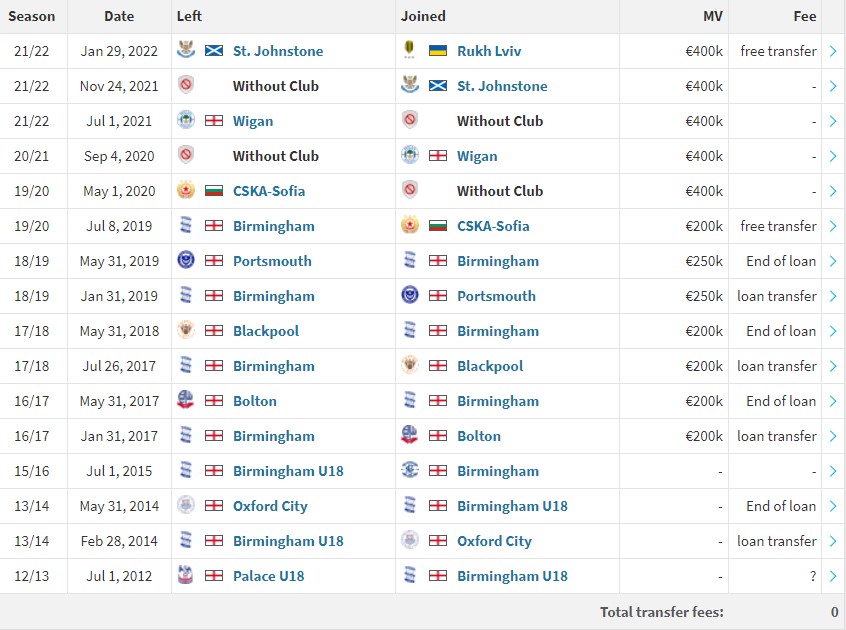Click the Portsmouth crest in the Joined column
The height and width of the screenshot is (630, 846).
tap(410, 295)
